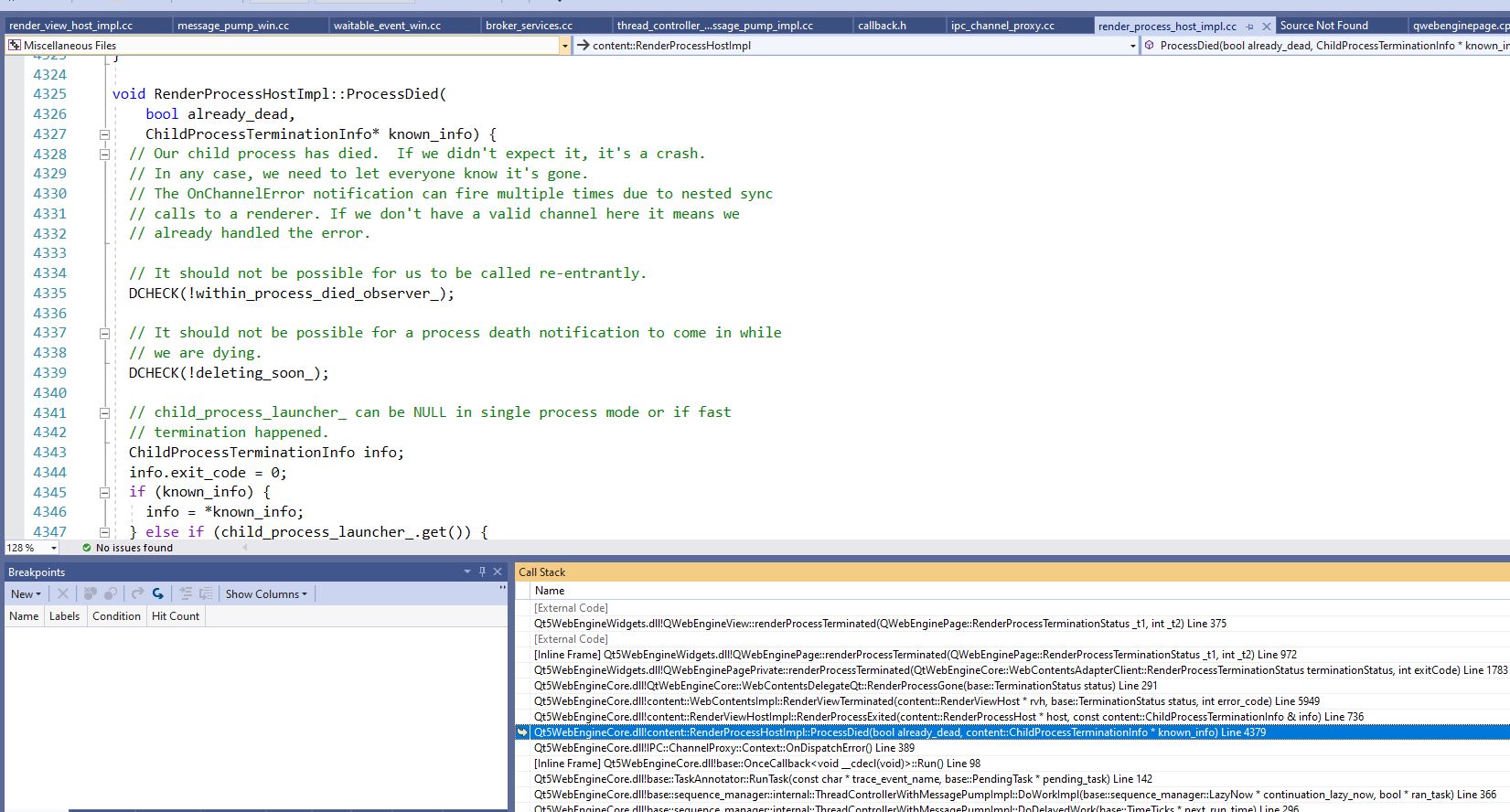Click line info.exit_code = 0;

coord(208,473)
